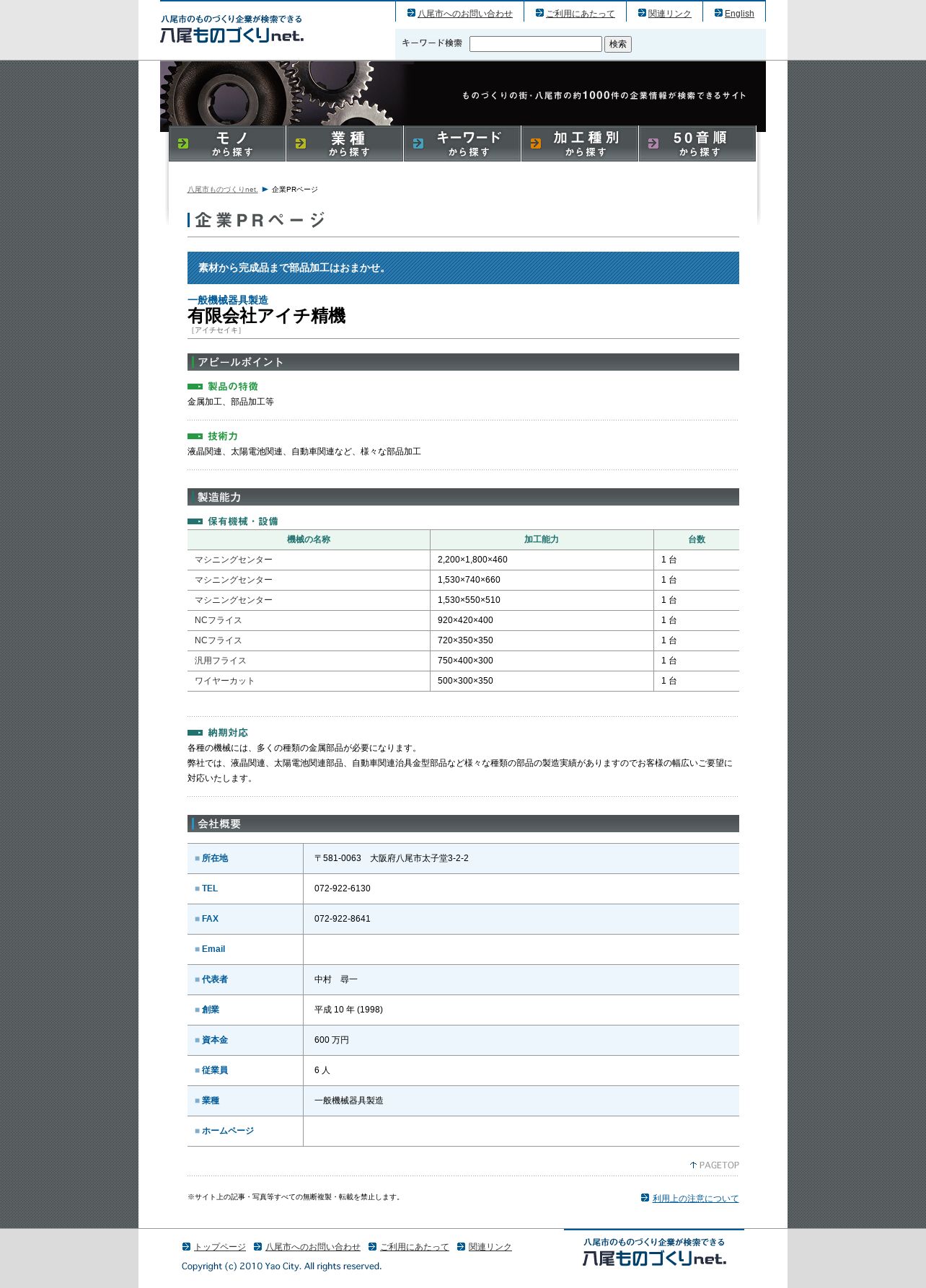Click the 八尾市ものづくりnet. breadcrumb link
Viewport: 926px width, 1288px height.
tap(222, 190)
